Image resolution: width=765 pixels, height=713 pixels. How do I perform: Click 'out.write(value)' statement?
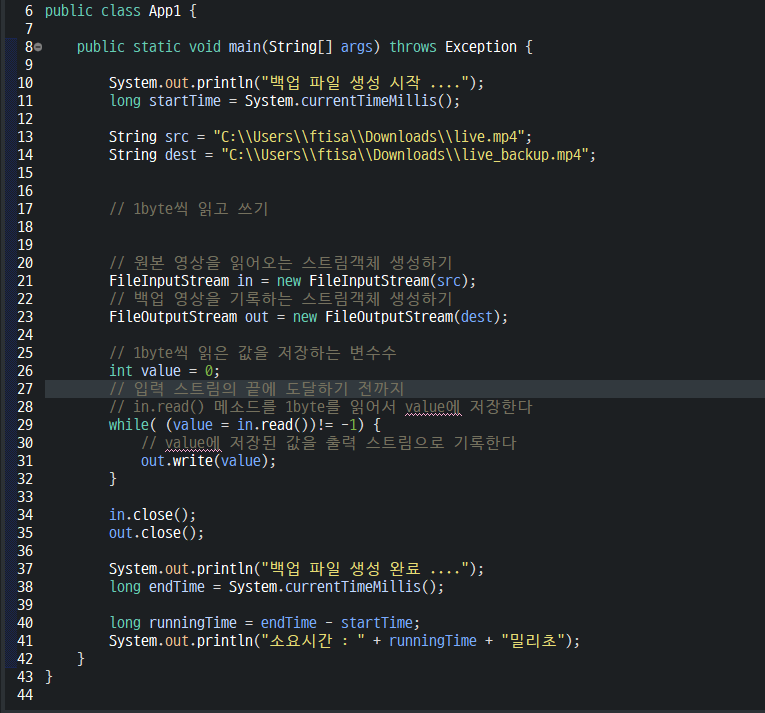[x=208, y=461]
